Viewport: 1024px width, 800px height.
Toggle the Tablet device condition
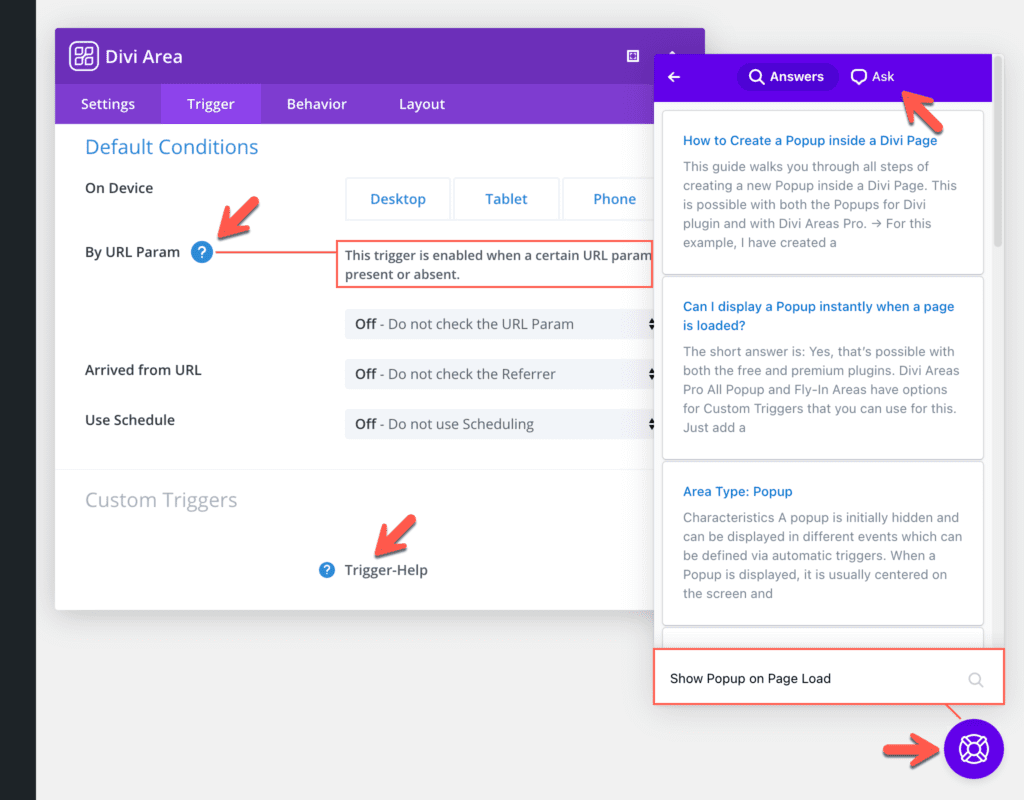coord(506,199)
